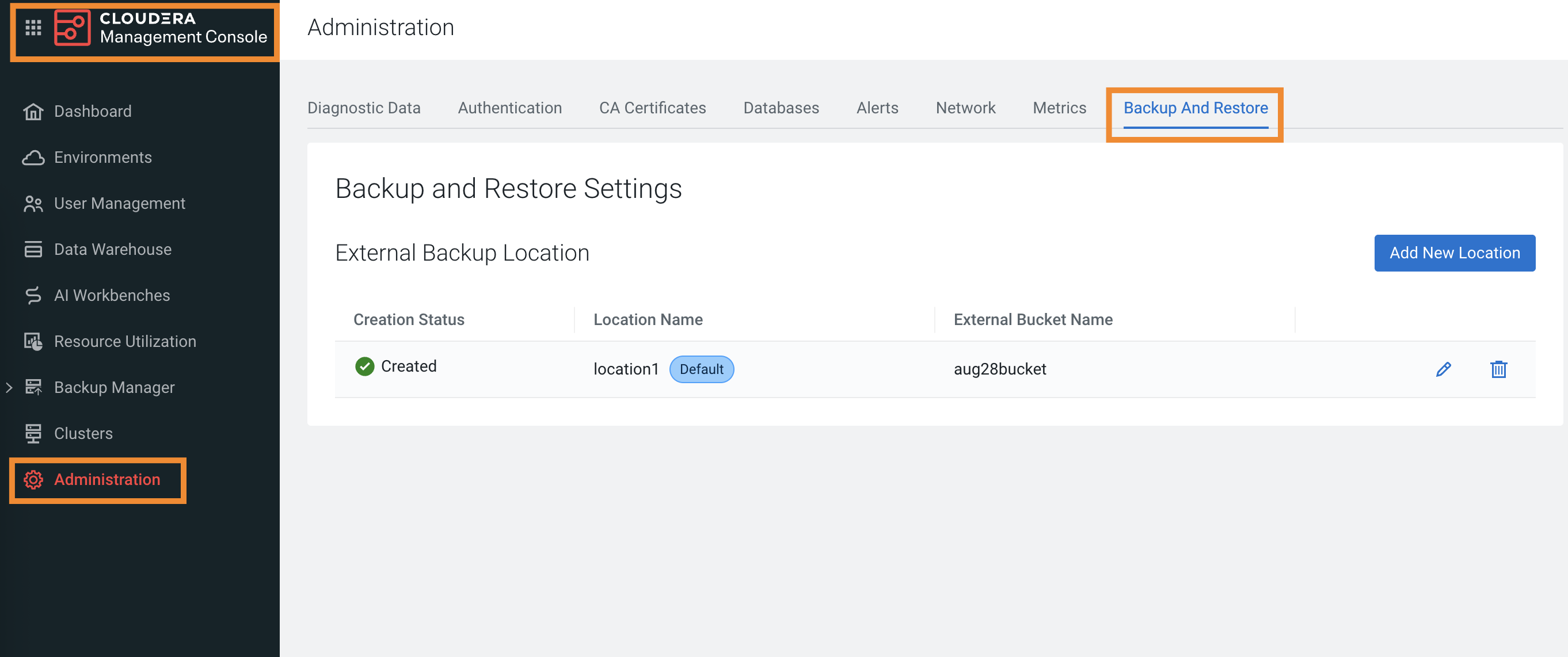
Task: Open the CA Certificates tab
Action: (652, 108)
